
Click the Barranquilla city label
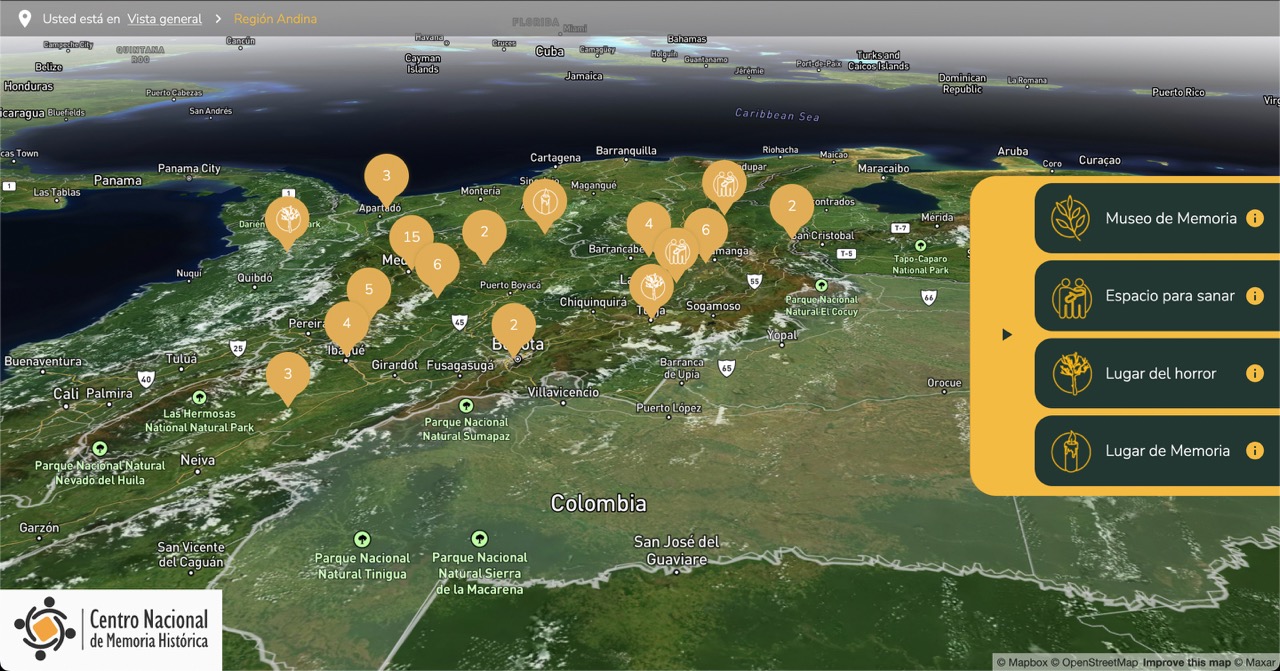626,151
